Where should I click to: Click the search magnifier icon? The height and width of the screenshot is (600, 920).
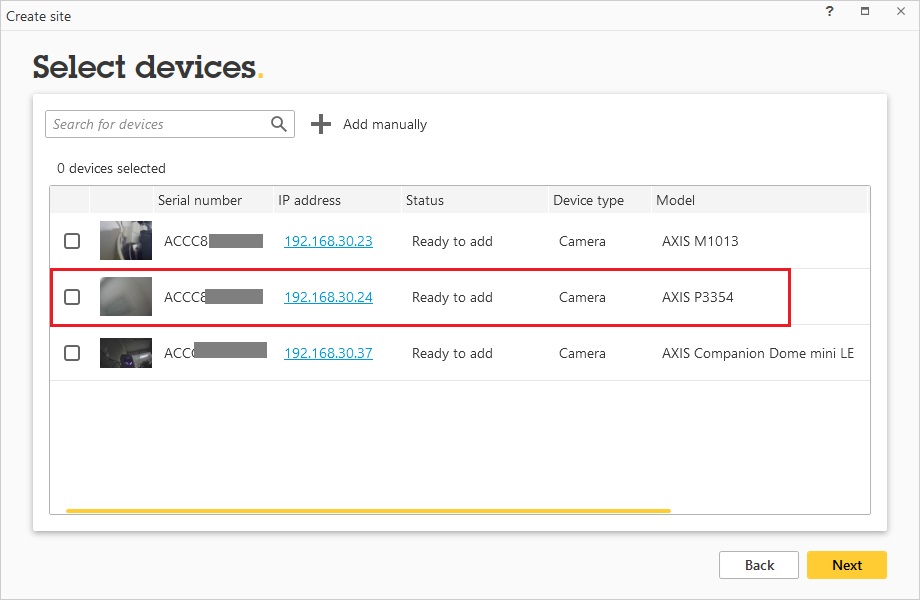[279, 124]
